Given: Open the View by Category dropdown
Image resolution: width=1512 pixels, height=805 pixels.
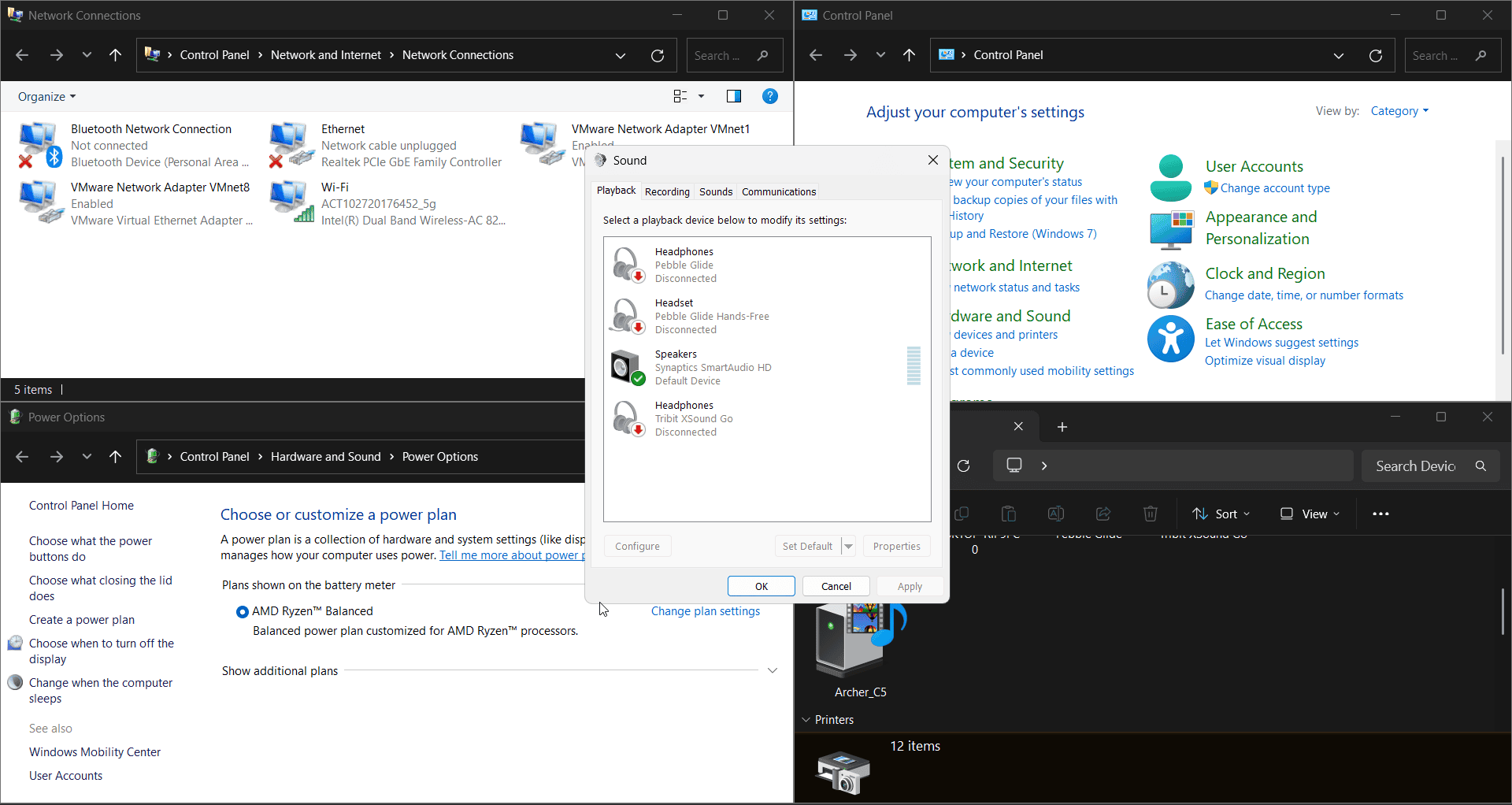Looking at the screenshot, I should coord(1399,111).
